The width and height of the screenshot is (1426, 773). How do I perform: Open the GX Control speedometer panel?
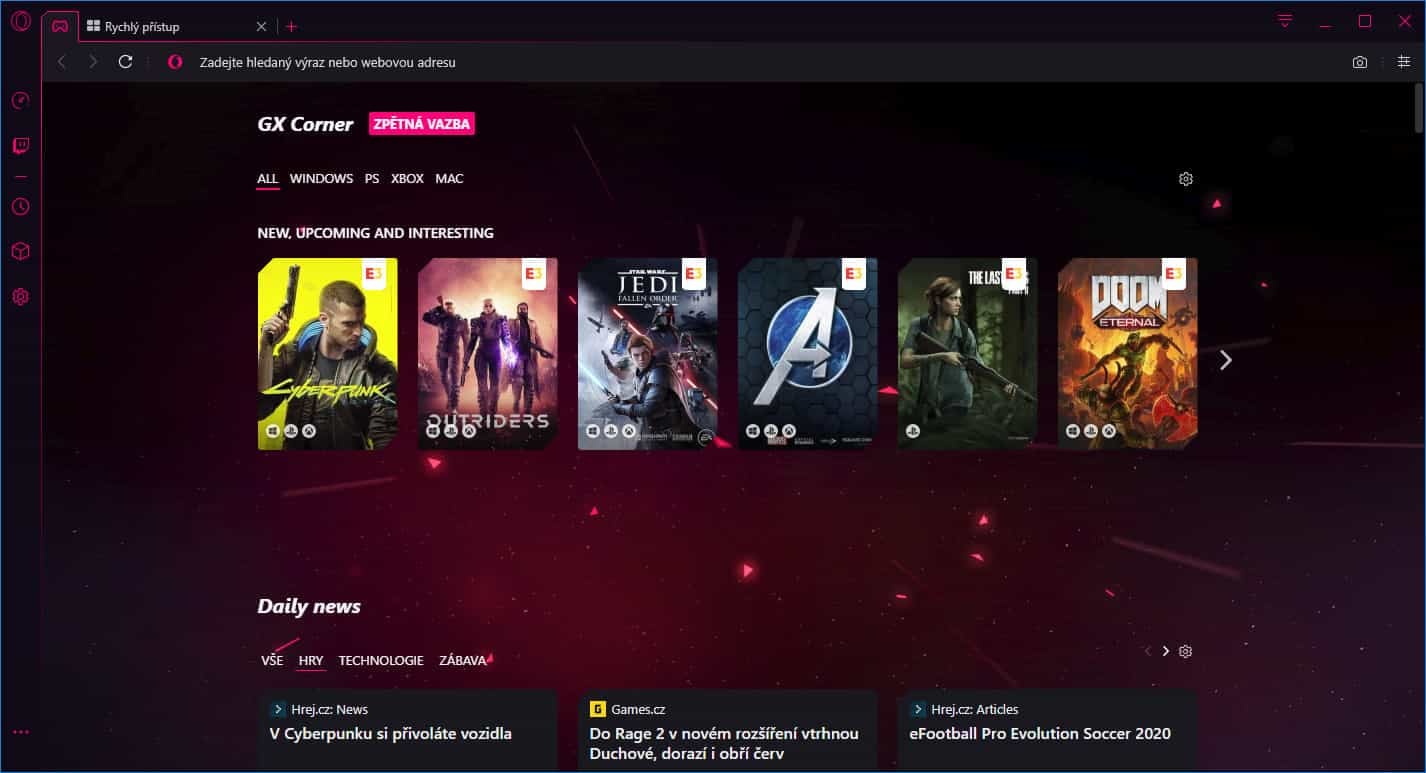point(20,100)
